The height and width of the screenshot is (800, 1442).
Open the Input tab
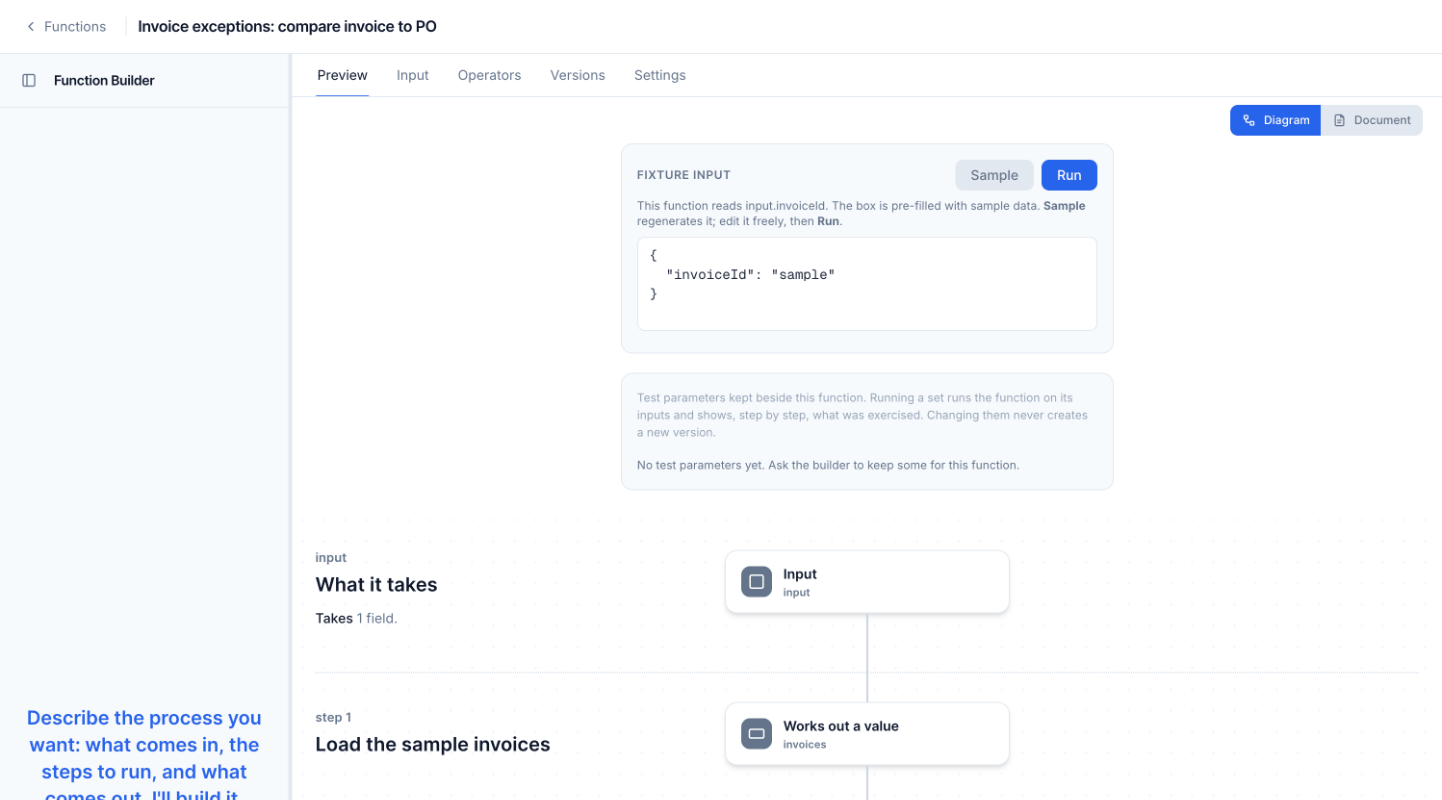(x=412, y=75)
